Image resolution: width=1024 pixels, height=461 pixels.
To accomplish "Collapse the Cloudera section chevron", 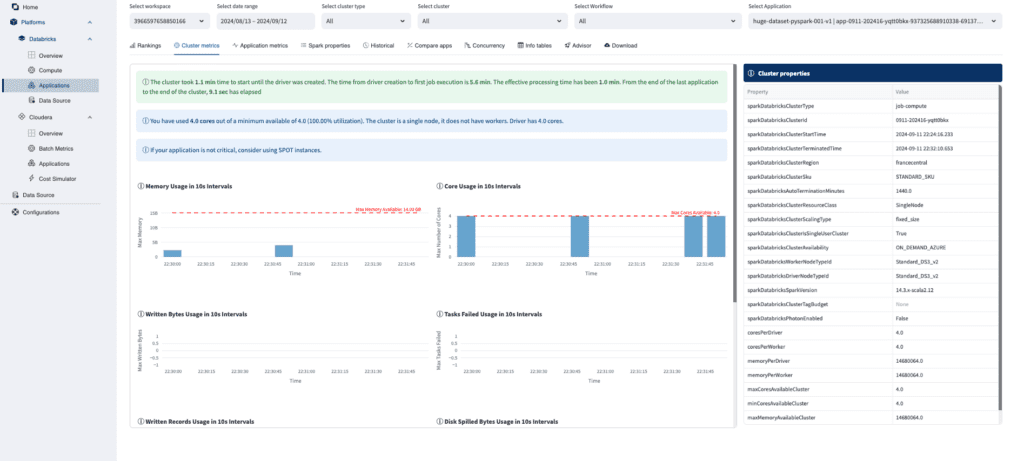I will (89, 117).
